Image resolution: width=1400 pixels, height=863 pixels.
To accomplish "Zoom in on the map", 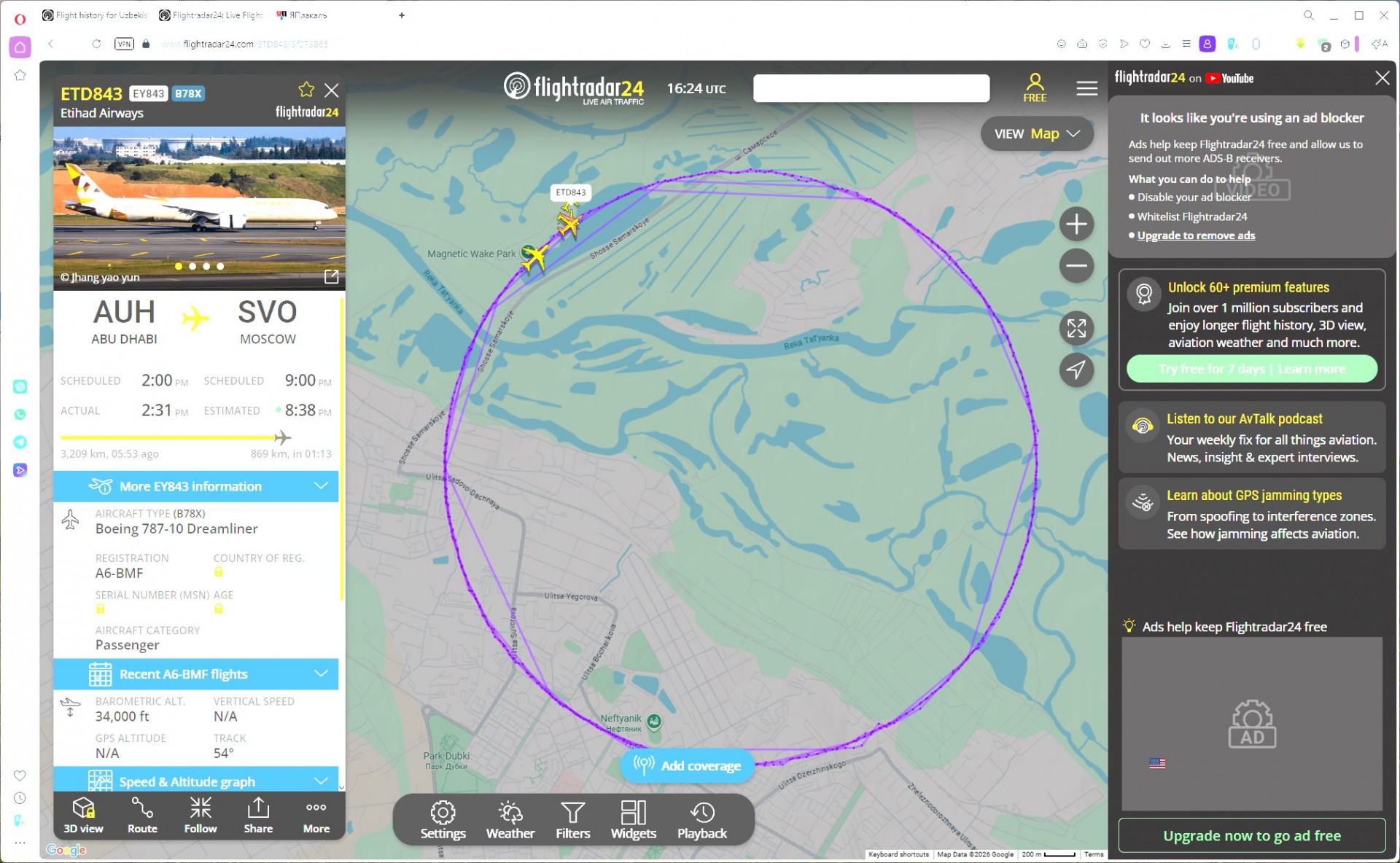I will (x=1076, y=224).
